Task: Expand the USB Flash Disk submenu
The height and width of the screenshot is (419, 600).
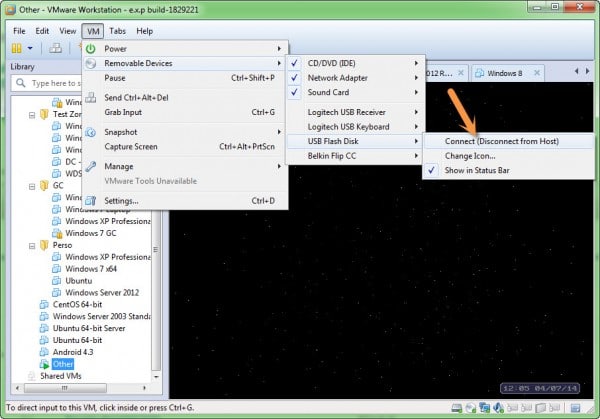Action: (355, 141)
